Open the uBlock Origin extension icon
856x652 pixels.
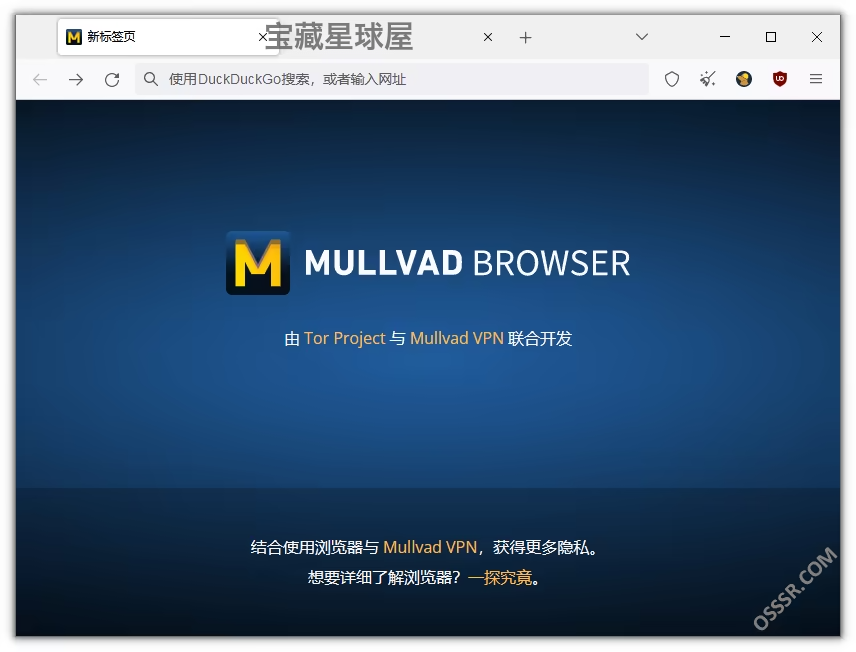(780, 79)
